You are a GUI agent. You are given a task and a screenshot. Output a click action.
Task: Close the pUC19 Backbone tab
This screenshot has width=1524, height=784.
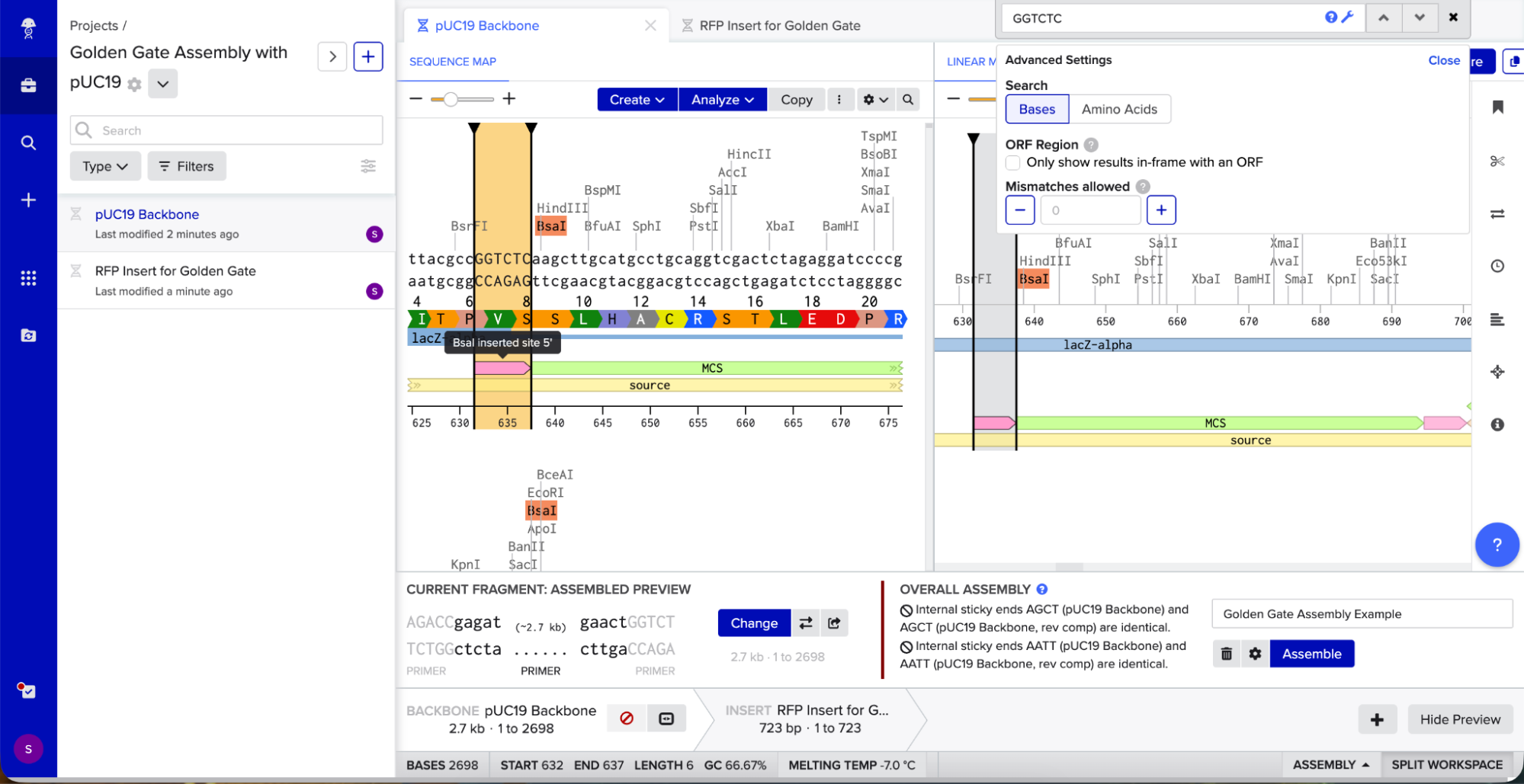point(650,25)
